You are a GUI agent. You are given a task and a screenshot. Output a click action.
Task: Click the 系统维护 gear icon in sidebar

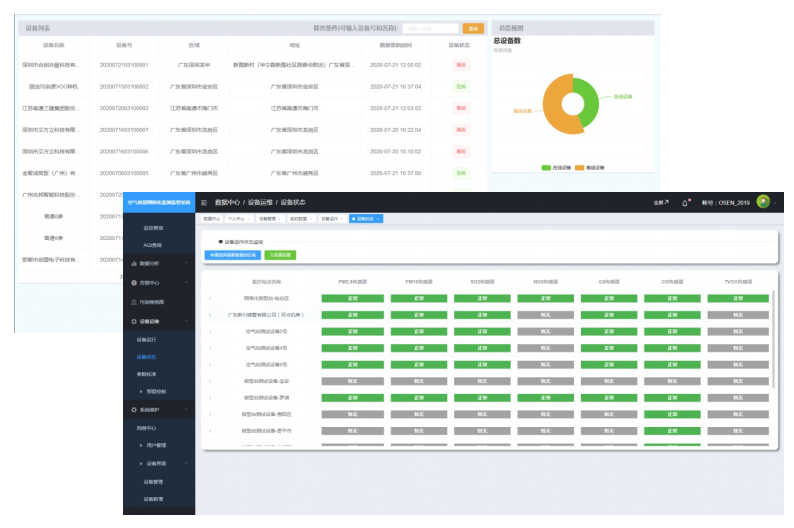pos(134,409)
